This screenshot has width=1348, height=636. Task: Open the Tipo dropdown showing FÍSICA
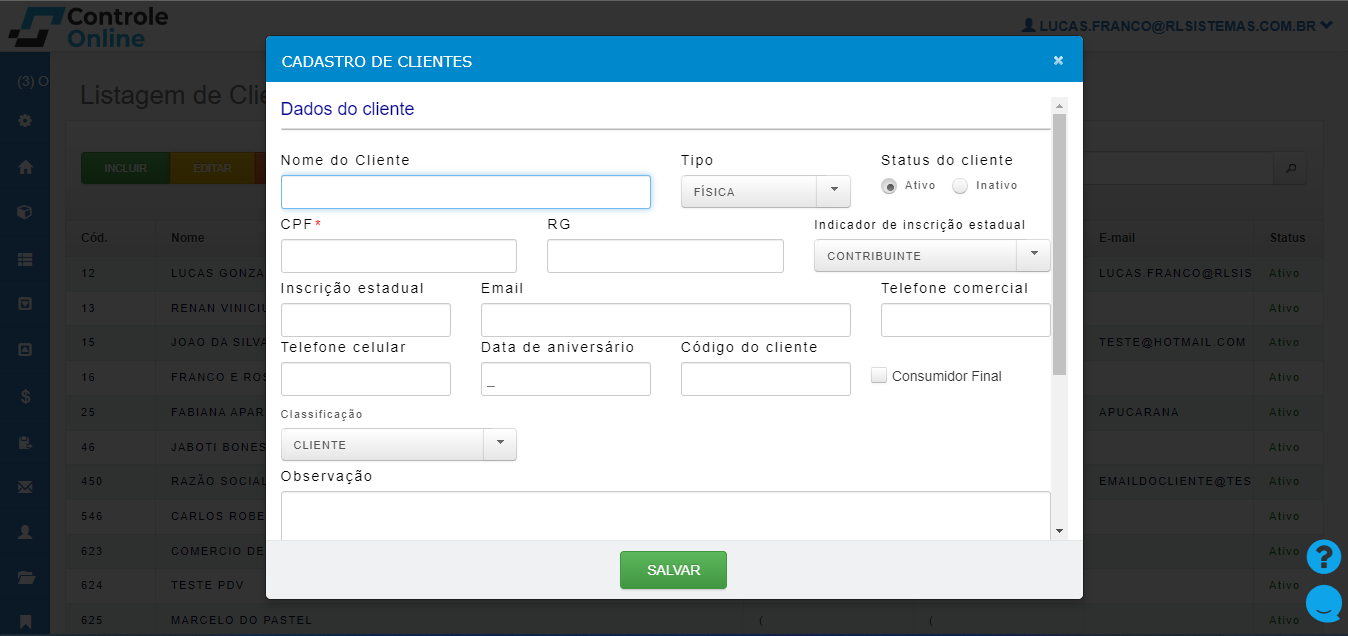click(x=765, y=192)
